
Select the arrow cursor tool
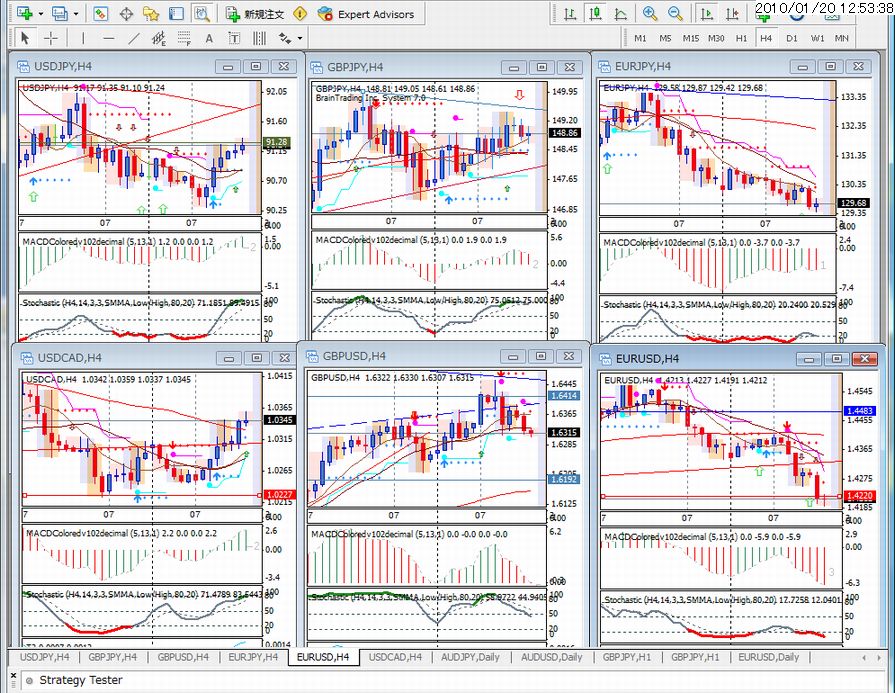(25, 38)
